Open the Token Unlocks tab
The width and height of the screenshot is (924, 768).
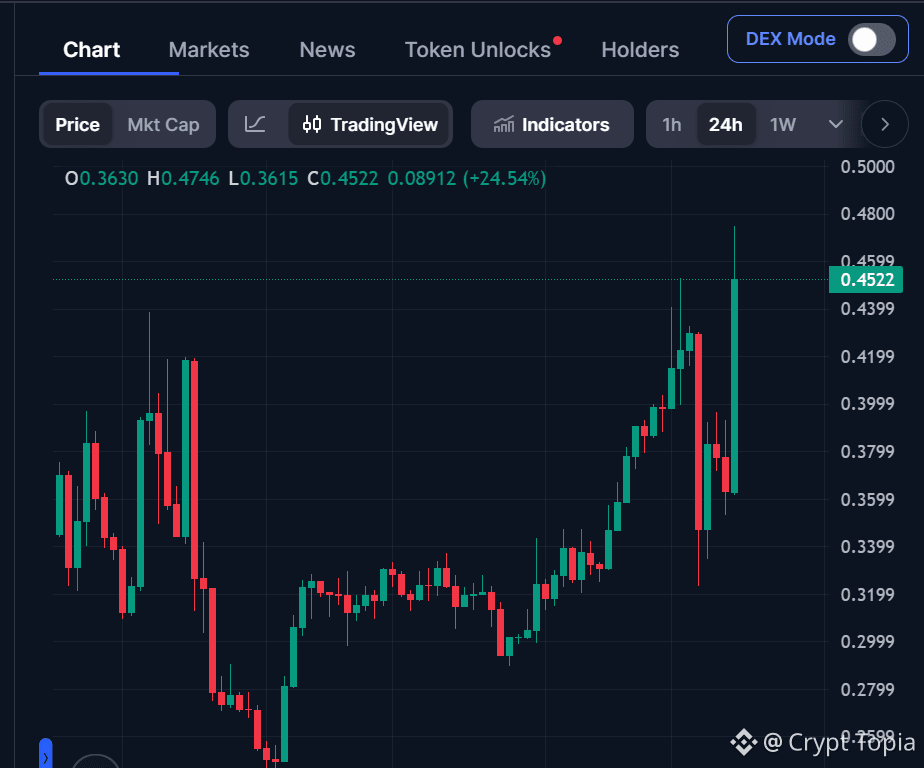click(x=478, y=50)
